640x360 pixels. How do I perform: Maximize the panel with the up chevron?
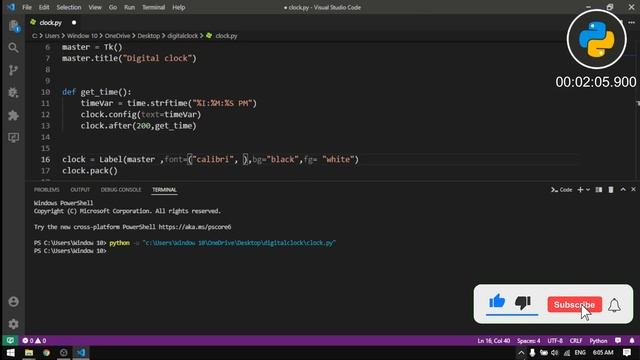(x=623, y=189)
